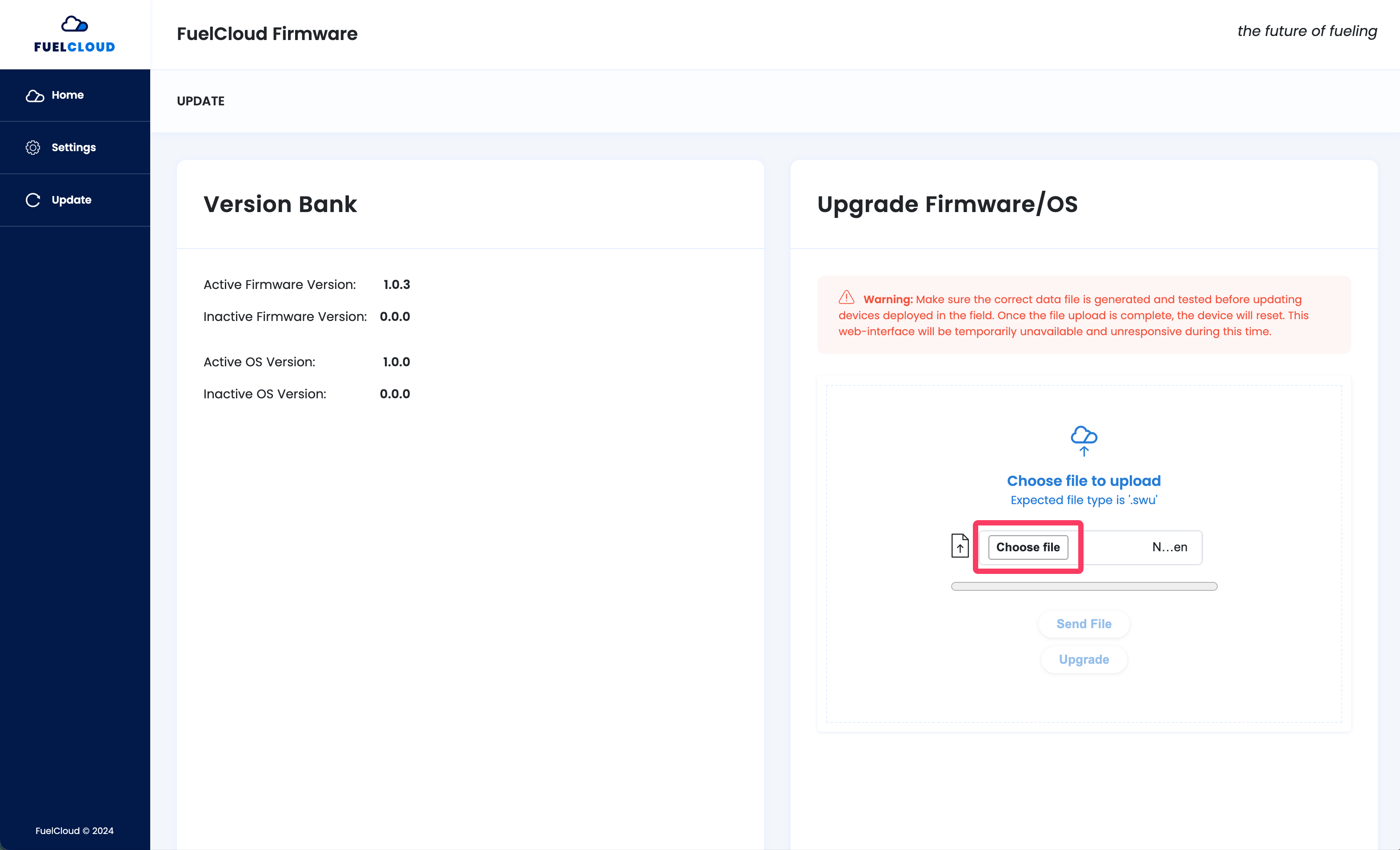Click the Choose file button

(1028, 547)
